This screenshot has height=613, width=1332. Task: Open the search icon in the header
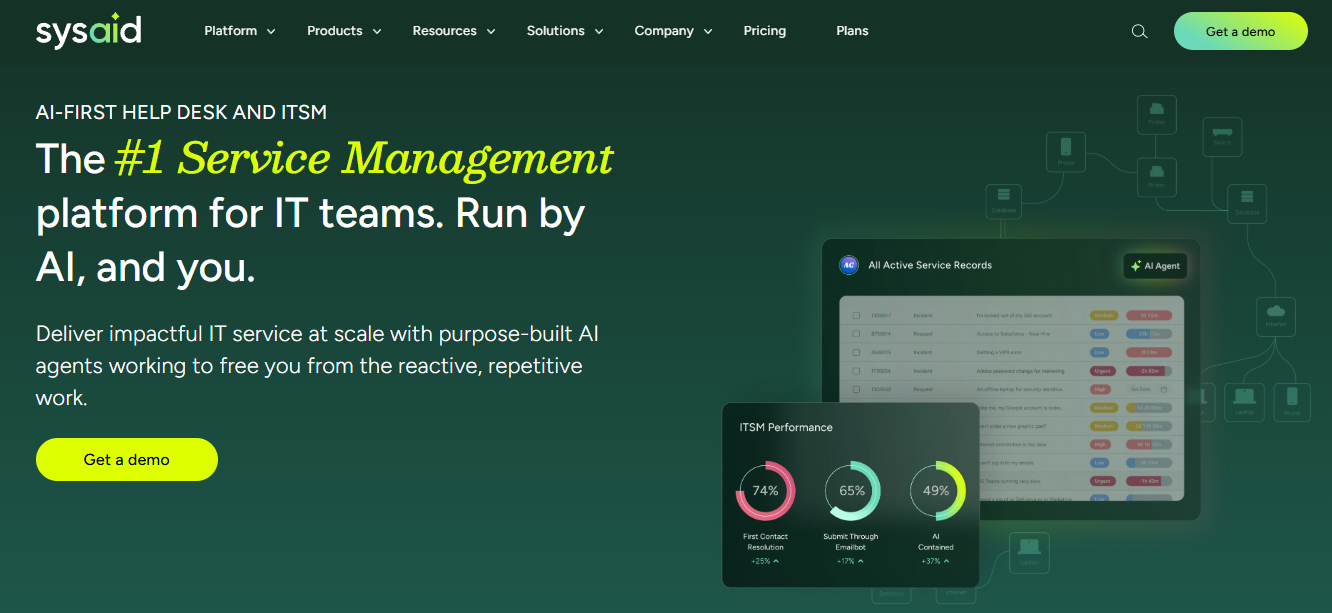(1139, 31)
